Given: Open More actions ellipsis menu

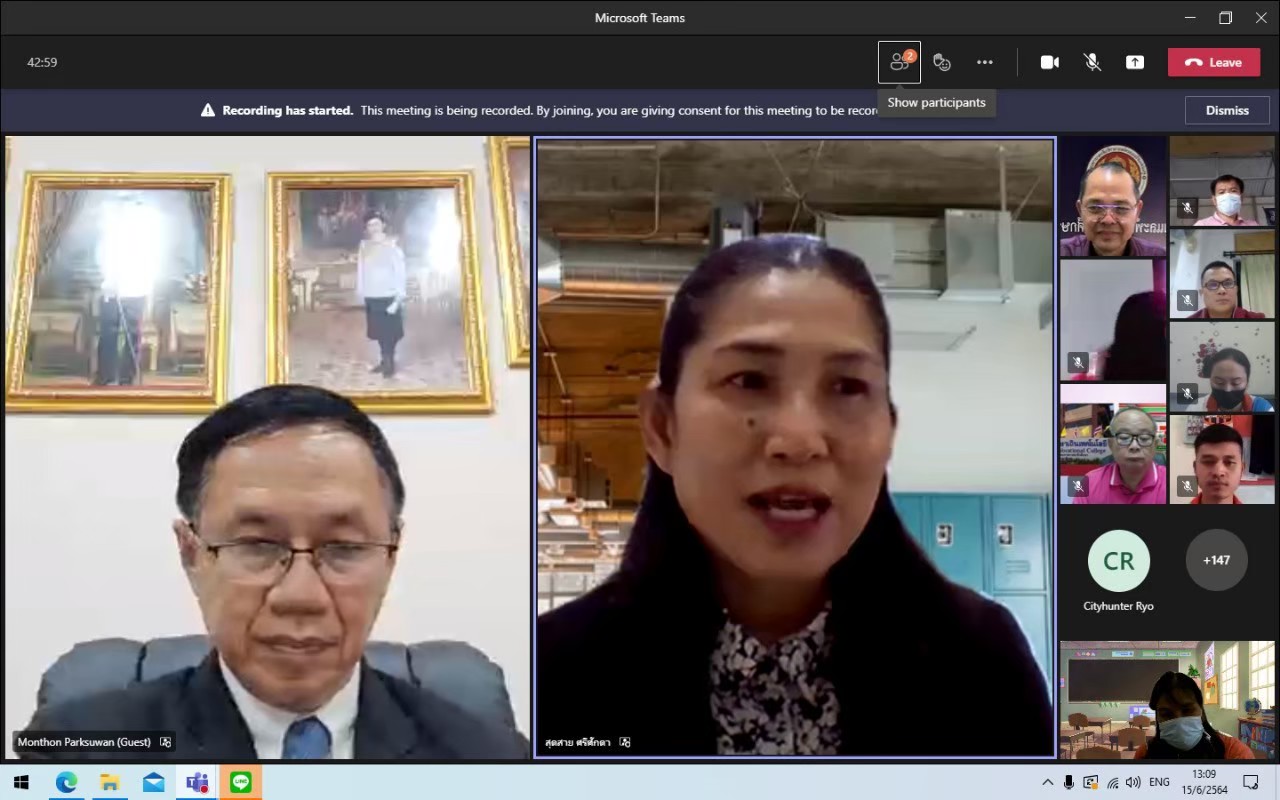Looking at the screenshot, I should click(x=985, y=62).
